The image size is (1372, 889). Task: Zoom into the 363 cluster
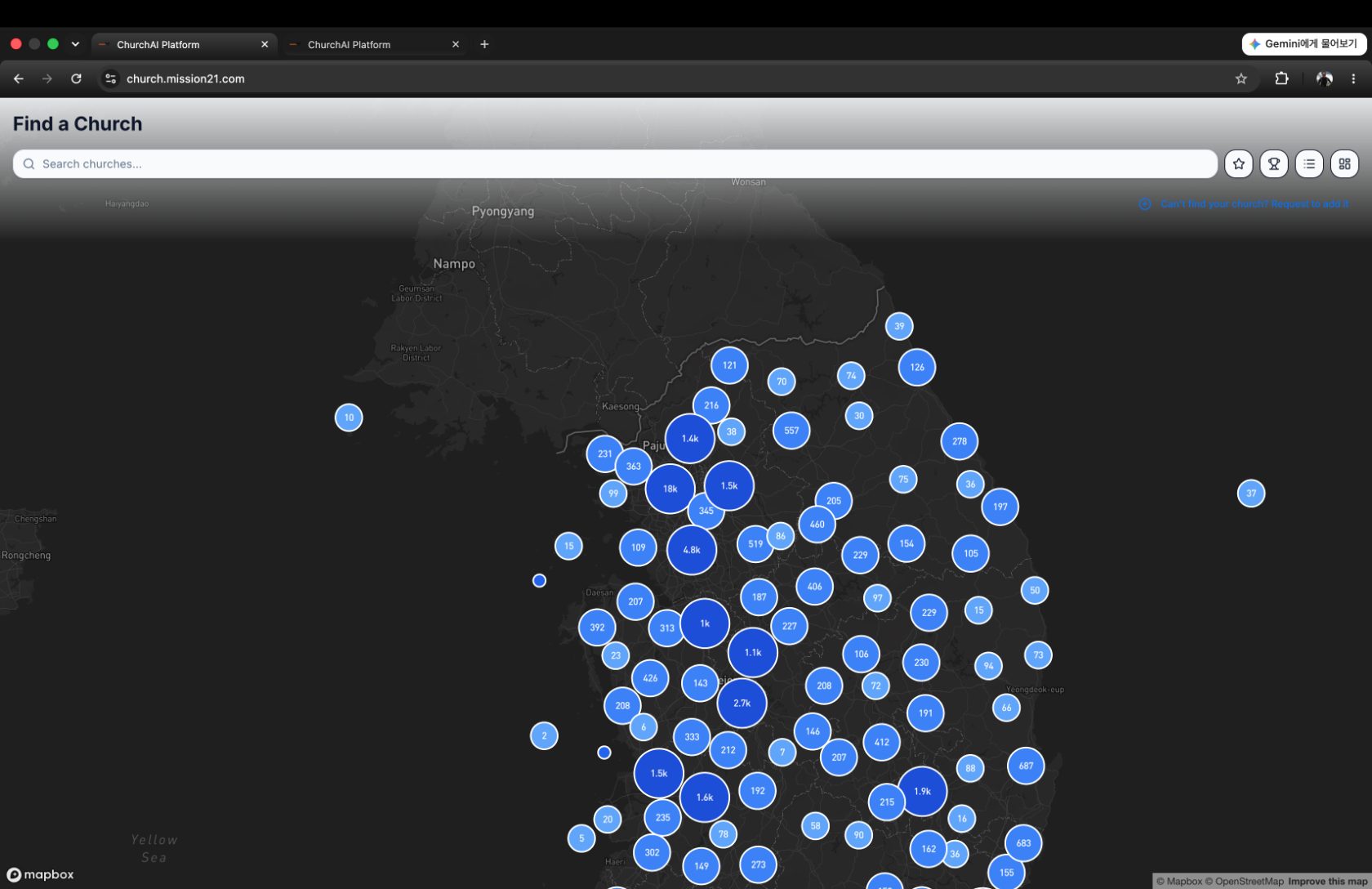(634, 467)
